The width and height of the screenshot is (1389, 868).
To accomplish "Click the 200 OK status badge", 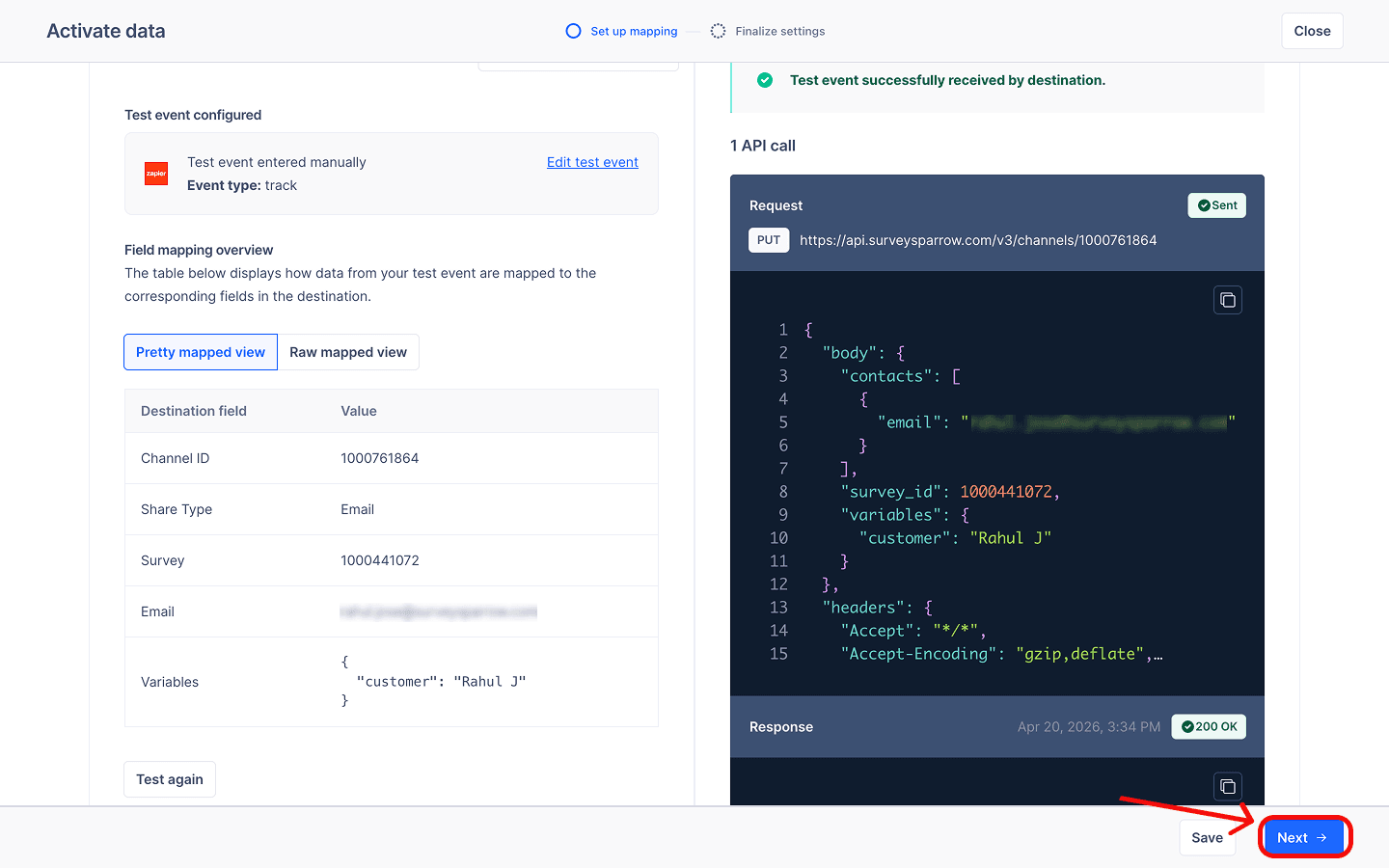I will coord(1209,726).
